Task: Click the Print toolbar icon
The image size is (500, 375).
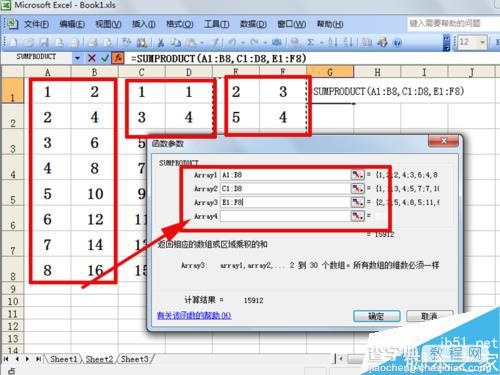Action: [x=93, y=42]
